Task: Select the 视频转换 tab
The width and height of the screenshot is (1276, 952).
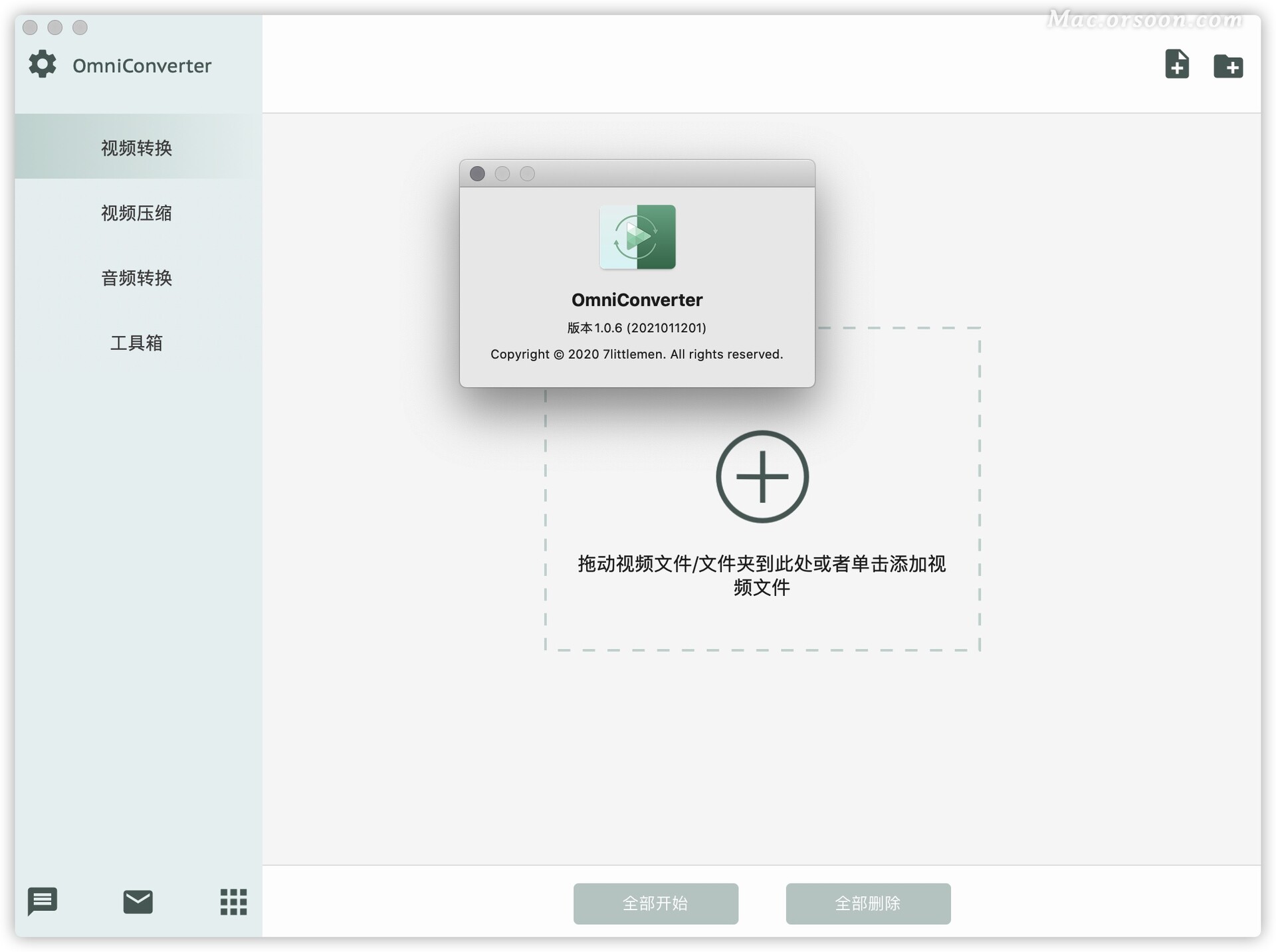Action: (x=138, y=147)
